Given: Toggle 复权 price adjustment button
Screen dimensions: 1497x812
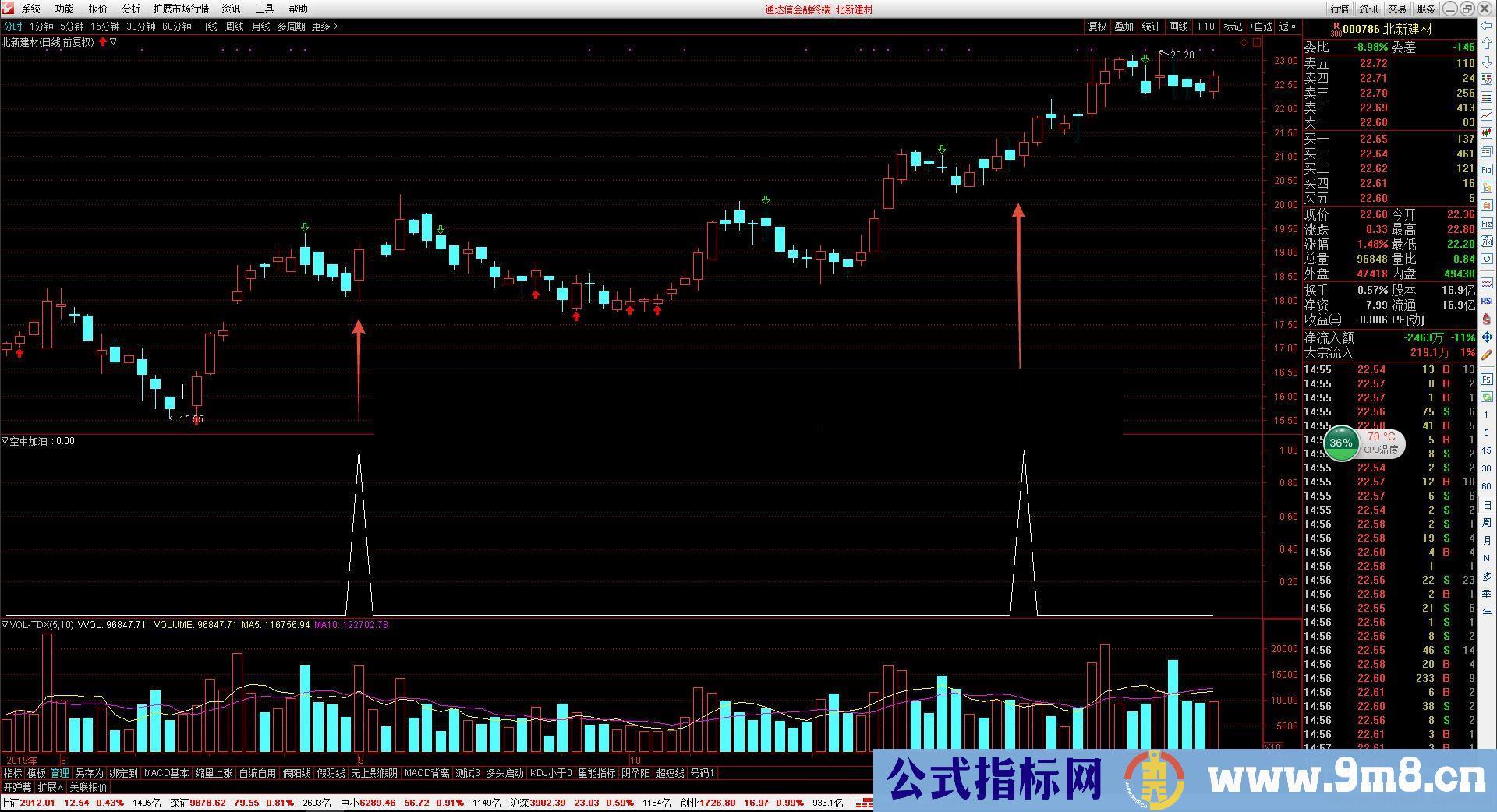Looking at the screenshot, I should click(1097, 26).
